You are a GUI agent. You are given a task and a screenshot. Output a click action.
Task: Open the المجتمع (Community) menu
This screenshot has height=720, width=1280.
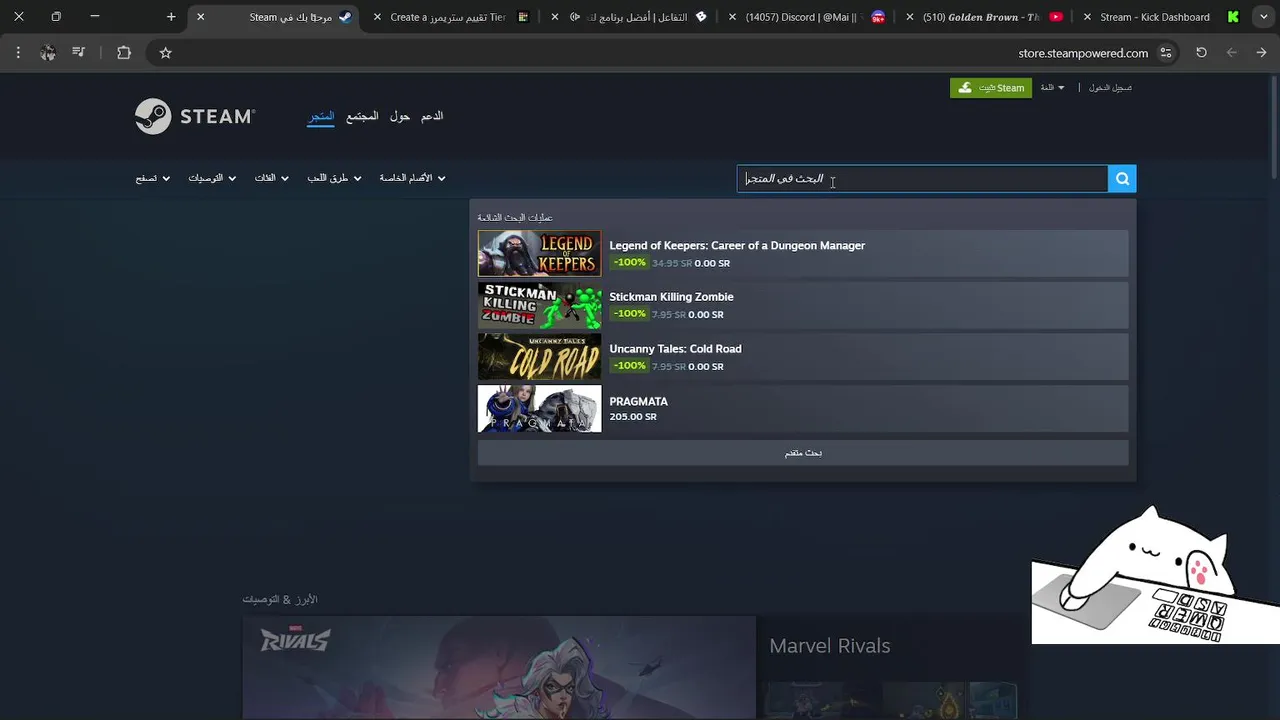pos(362,116)
